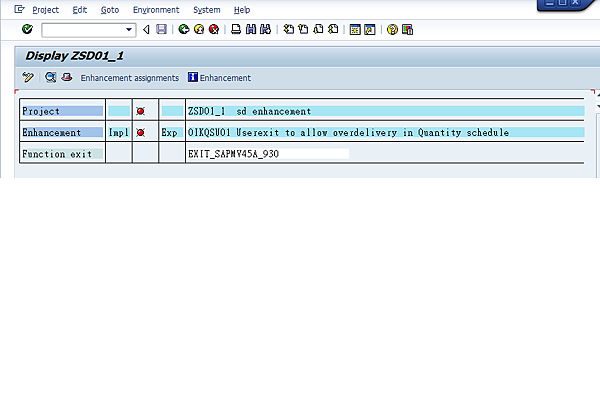Go to Next Page icon
Viewport: 600px width, 411px height.
tap(318, 29)
